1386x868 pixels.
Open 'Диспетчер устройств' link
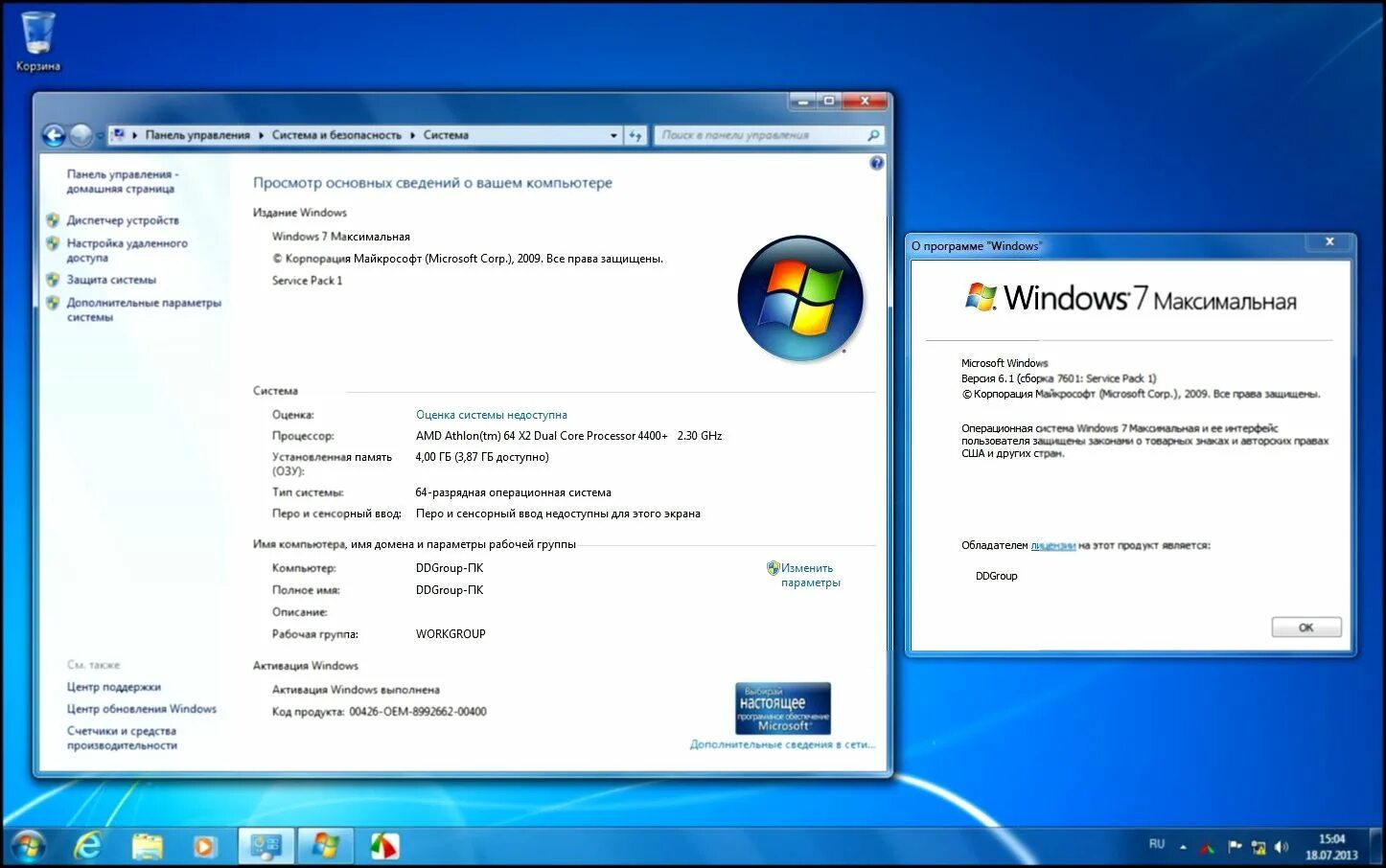tap(123, 220)
